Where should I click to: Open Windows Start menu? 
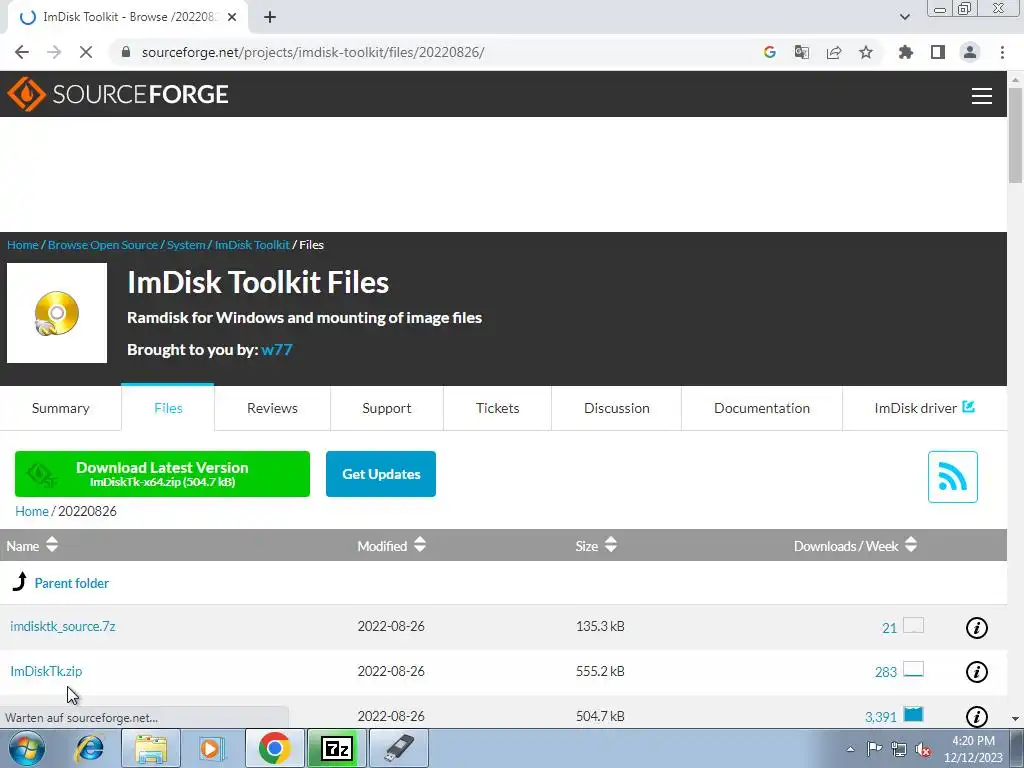coord(26,748)
